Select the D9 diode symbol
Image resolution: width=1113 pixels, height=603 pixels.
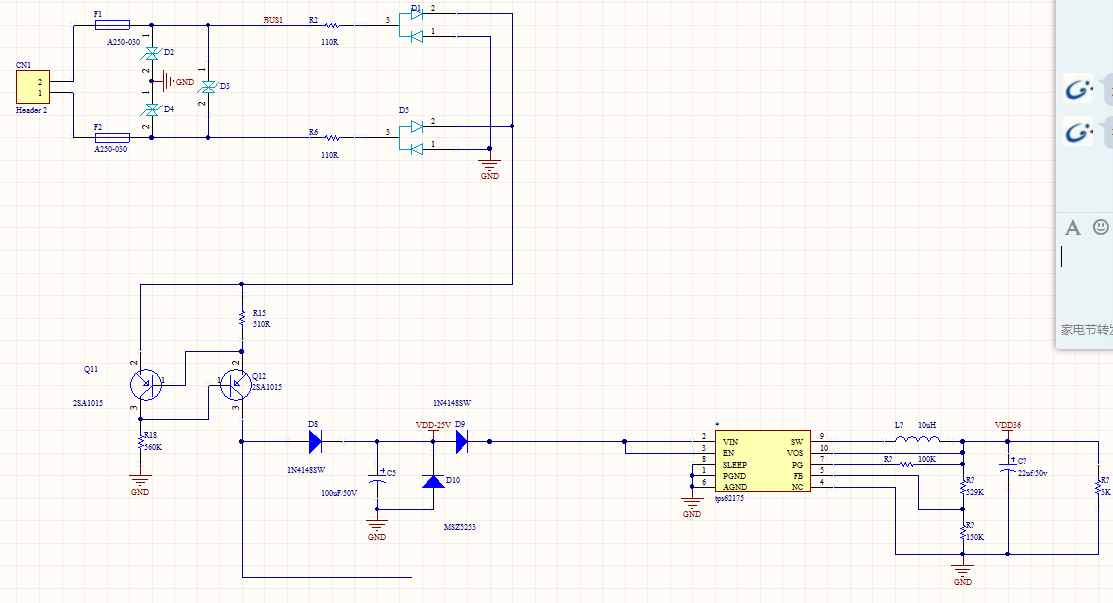(461, 442)
